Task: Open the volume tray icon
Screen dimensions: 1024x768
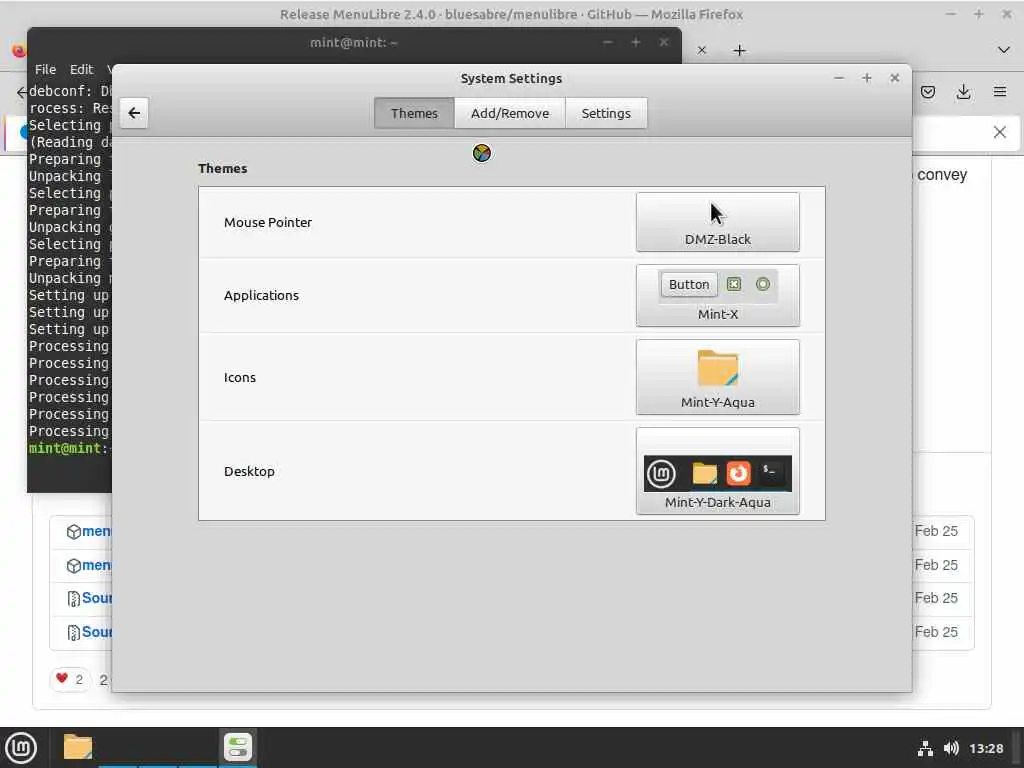Action: 951,748
